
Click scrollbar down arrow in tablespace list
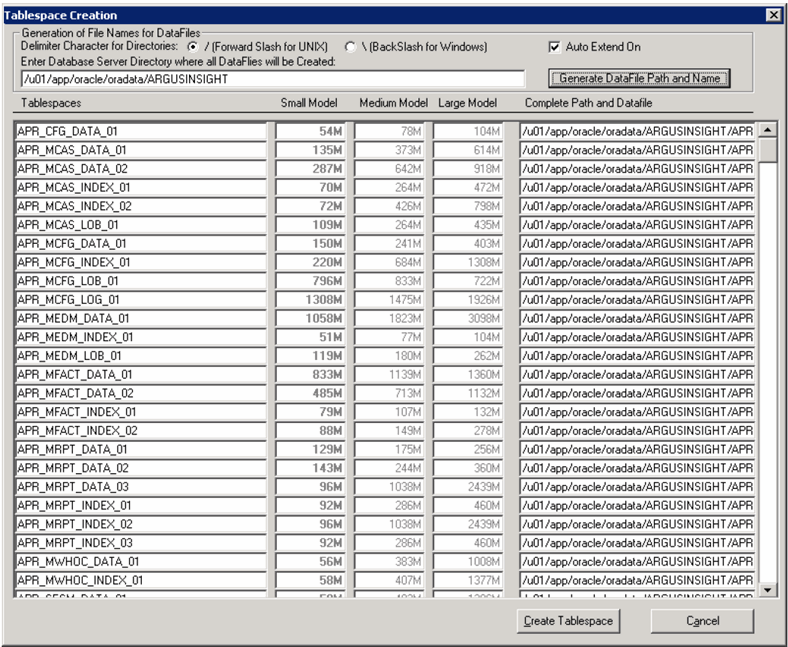[x=768, y=590]
